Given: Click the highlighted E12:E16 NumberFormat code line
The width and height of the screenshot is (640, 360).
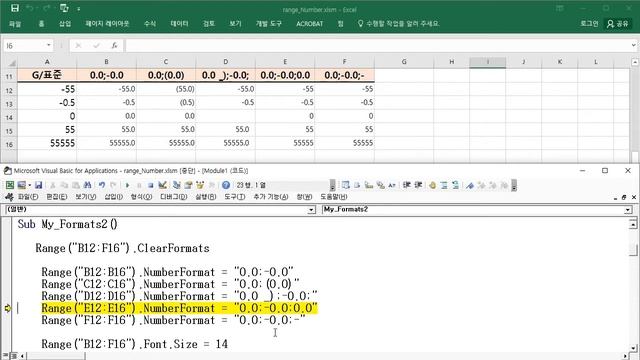Looking at the screenshot, I should point(179,308).
